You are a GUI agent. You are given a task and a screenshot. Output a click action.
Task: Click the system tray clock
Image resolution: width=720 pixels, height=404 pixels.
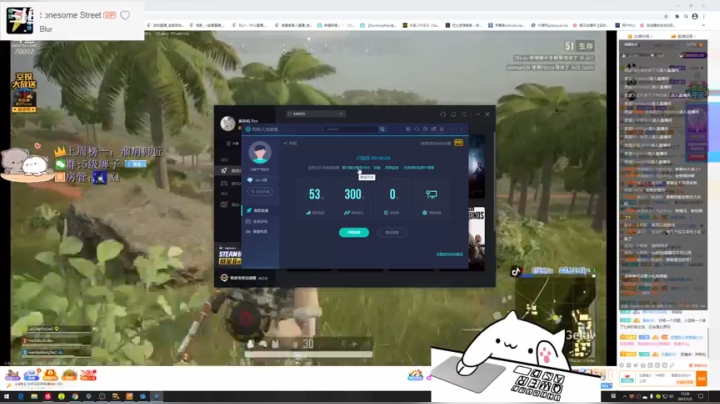pos(685,396)
